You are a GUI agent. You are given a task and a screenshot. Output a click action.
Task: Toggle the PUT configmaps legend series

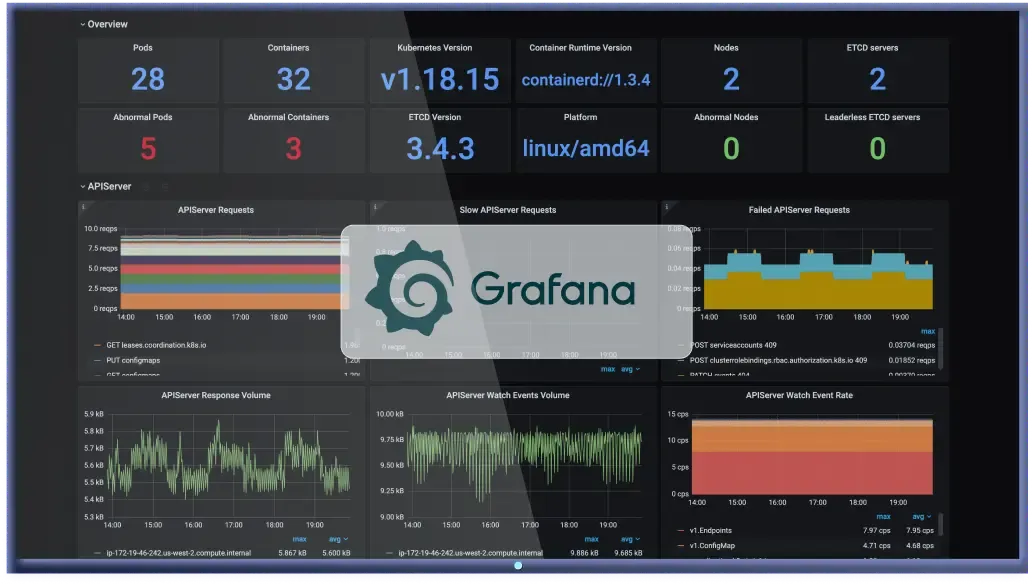[x=133, y=361]
